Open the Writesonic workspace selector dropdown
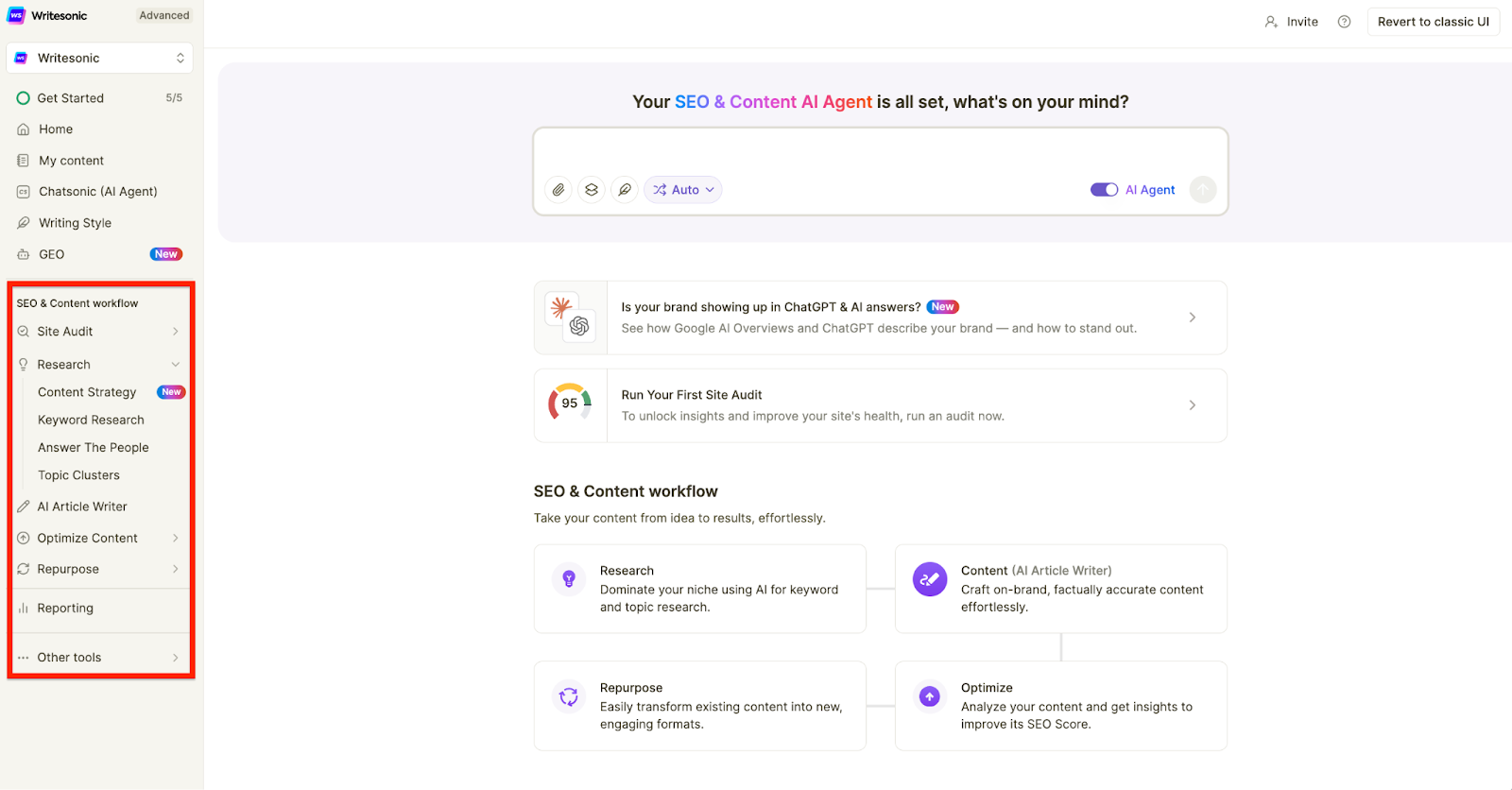The height and width of the screenshot is (790, 1512). pyautogui.click(x=99, y=58)
